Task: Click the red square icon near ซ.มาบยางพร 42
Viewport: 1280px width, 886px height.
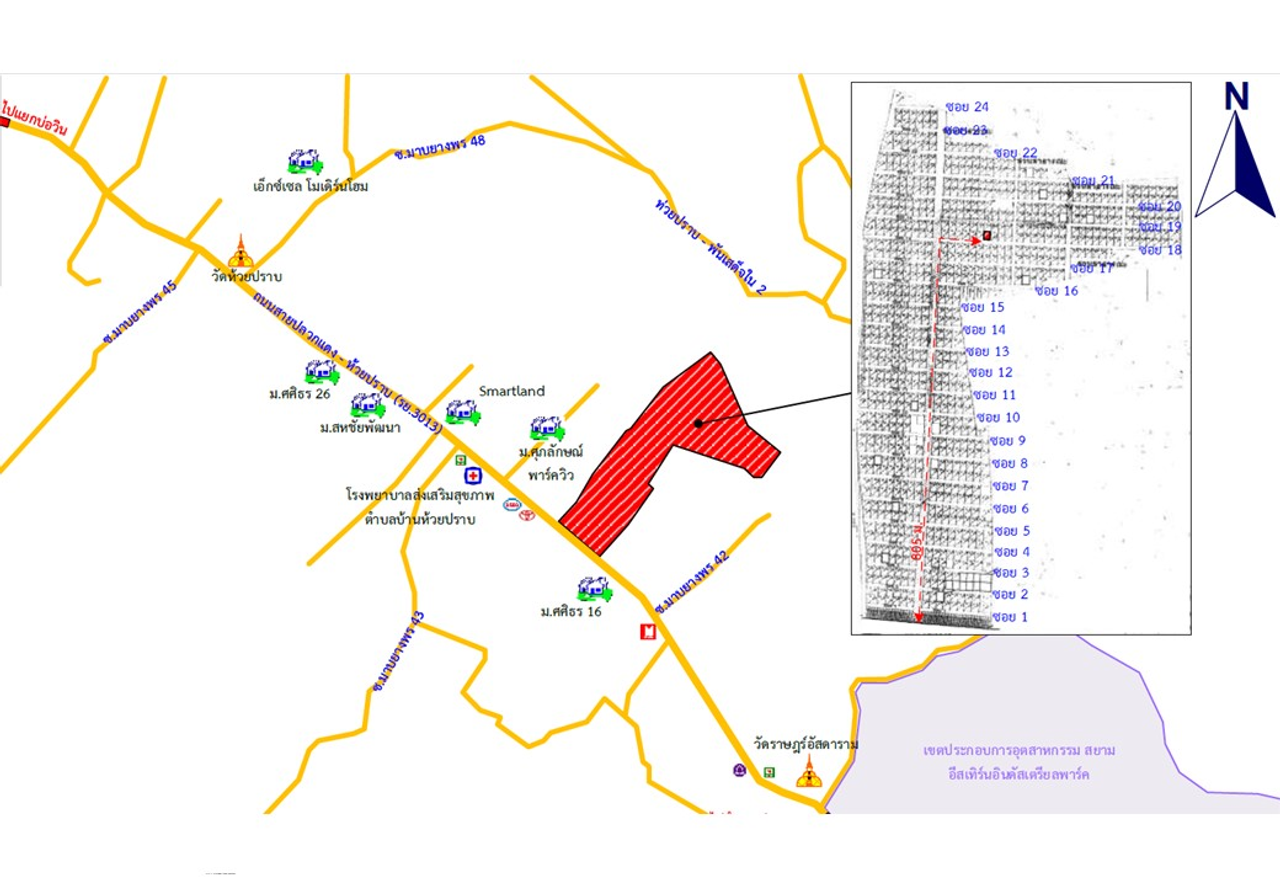Action: pyautogui.click(x=649, y=631)
